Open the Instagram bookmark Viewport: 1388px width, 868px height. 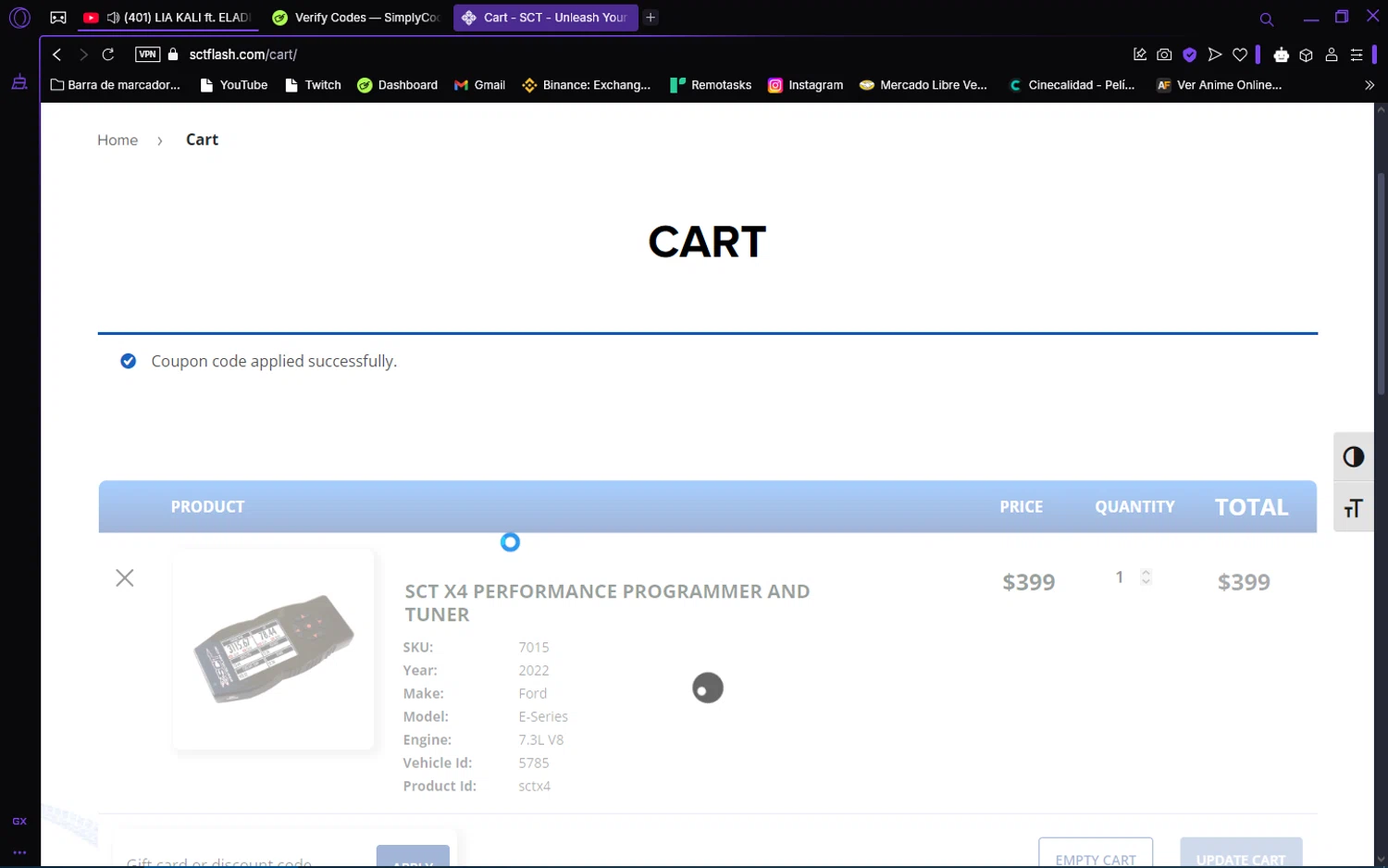806,85
